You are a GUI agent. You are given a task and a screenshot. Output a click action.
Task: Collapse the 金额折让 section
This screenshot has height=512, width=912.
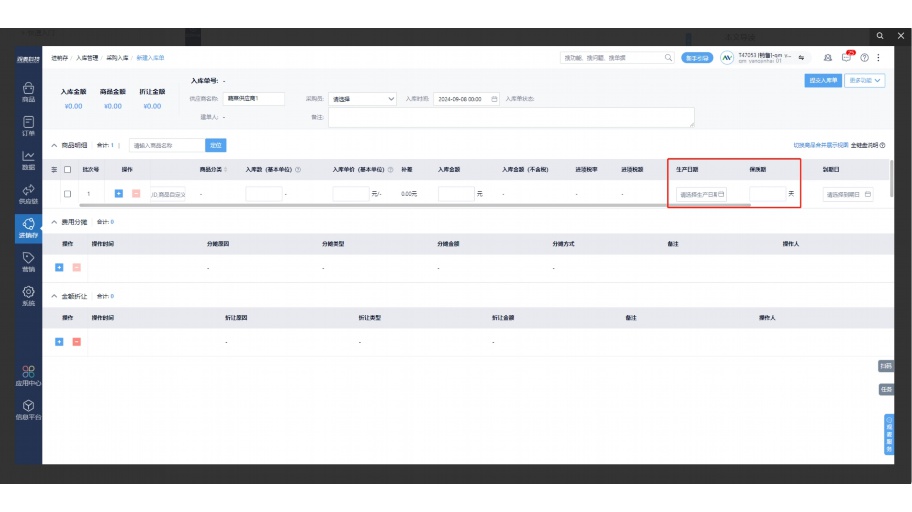(x=54, y=296)
